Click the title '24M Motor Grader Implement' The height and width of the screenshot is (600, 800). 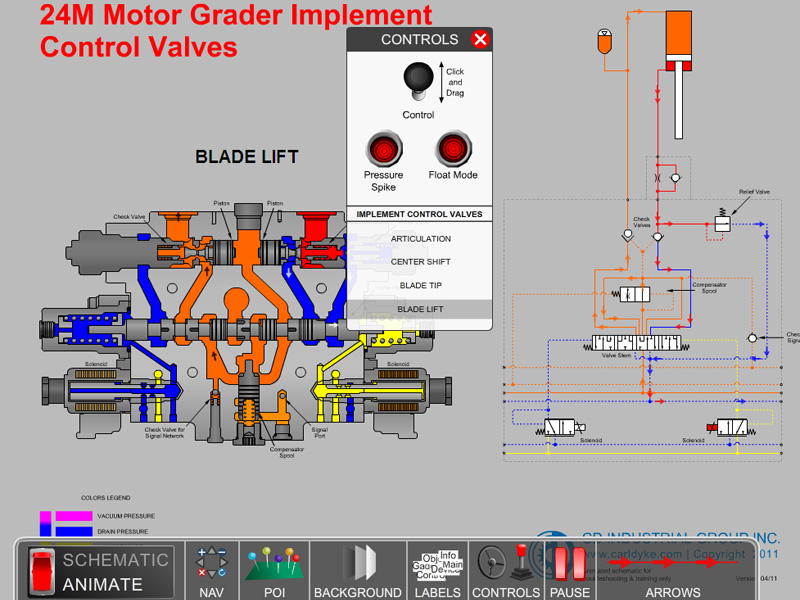(x=236, y=15)
